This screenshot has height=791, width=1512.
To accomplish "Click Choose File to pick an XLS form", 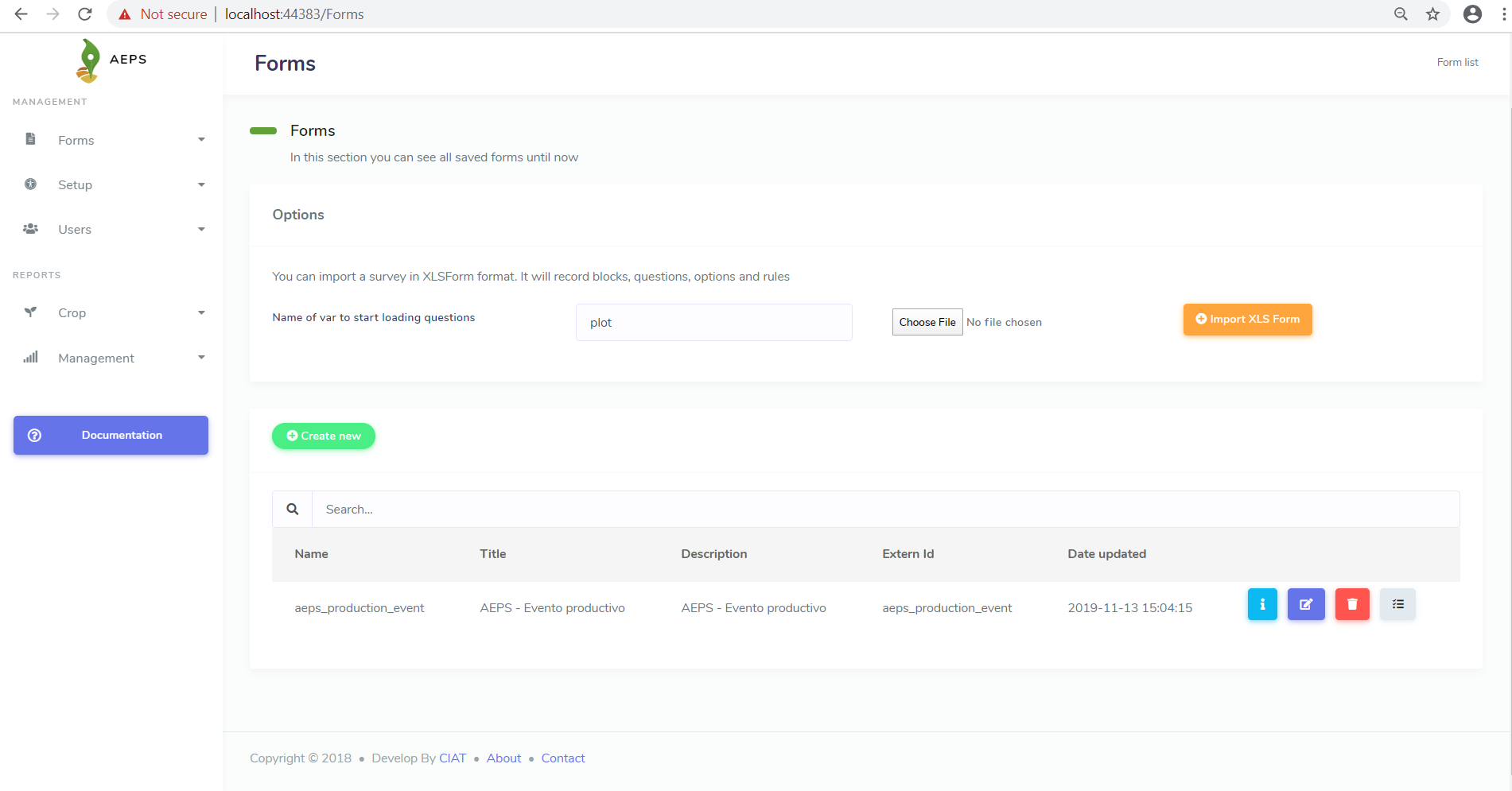I will coord(927,322).
